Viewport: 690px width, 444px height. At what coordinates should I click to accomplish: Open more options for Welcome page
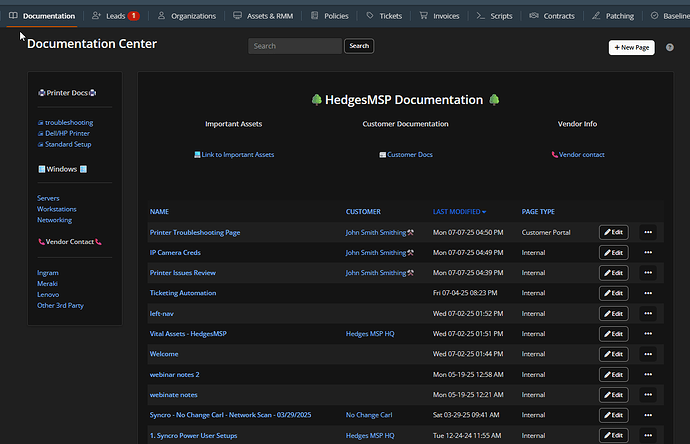click(x=648, y=354)
